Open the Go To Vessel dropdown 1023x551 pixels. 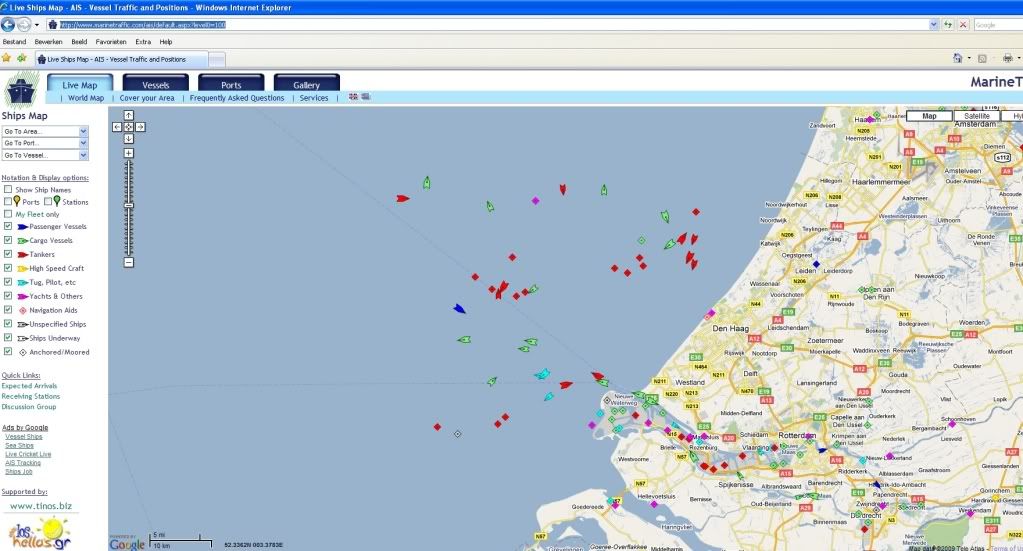click(44, 155)
